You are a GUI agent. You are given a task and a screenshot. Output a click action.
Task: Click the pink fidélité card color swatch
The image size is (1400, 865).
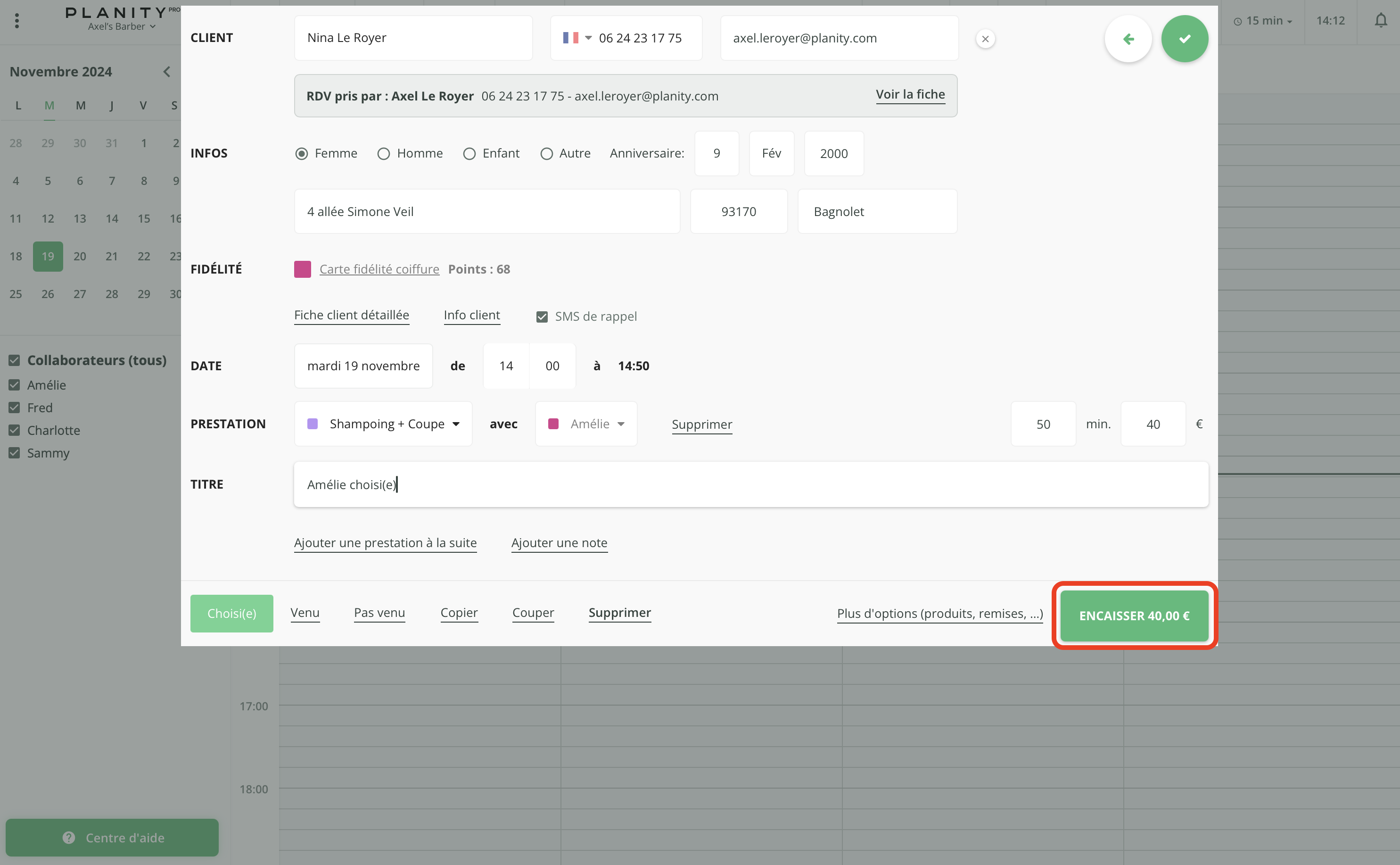(303, 269)
